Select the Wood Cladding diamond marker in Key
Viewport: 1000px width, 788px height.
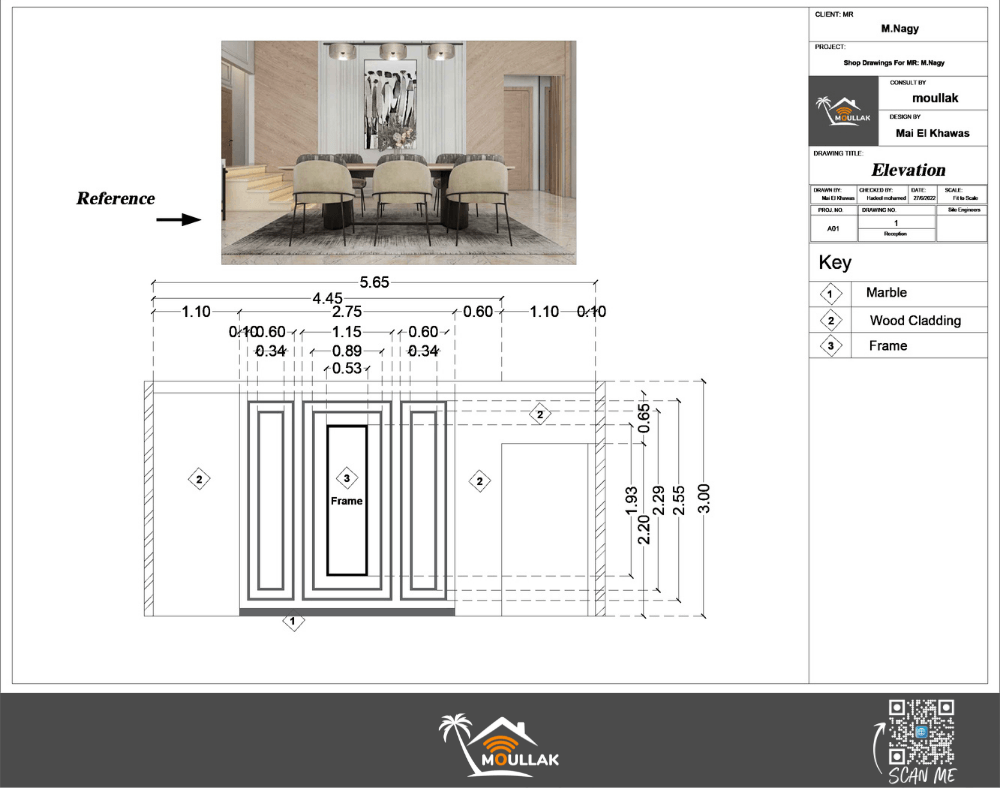coord(830,321)
